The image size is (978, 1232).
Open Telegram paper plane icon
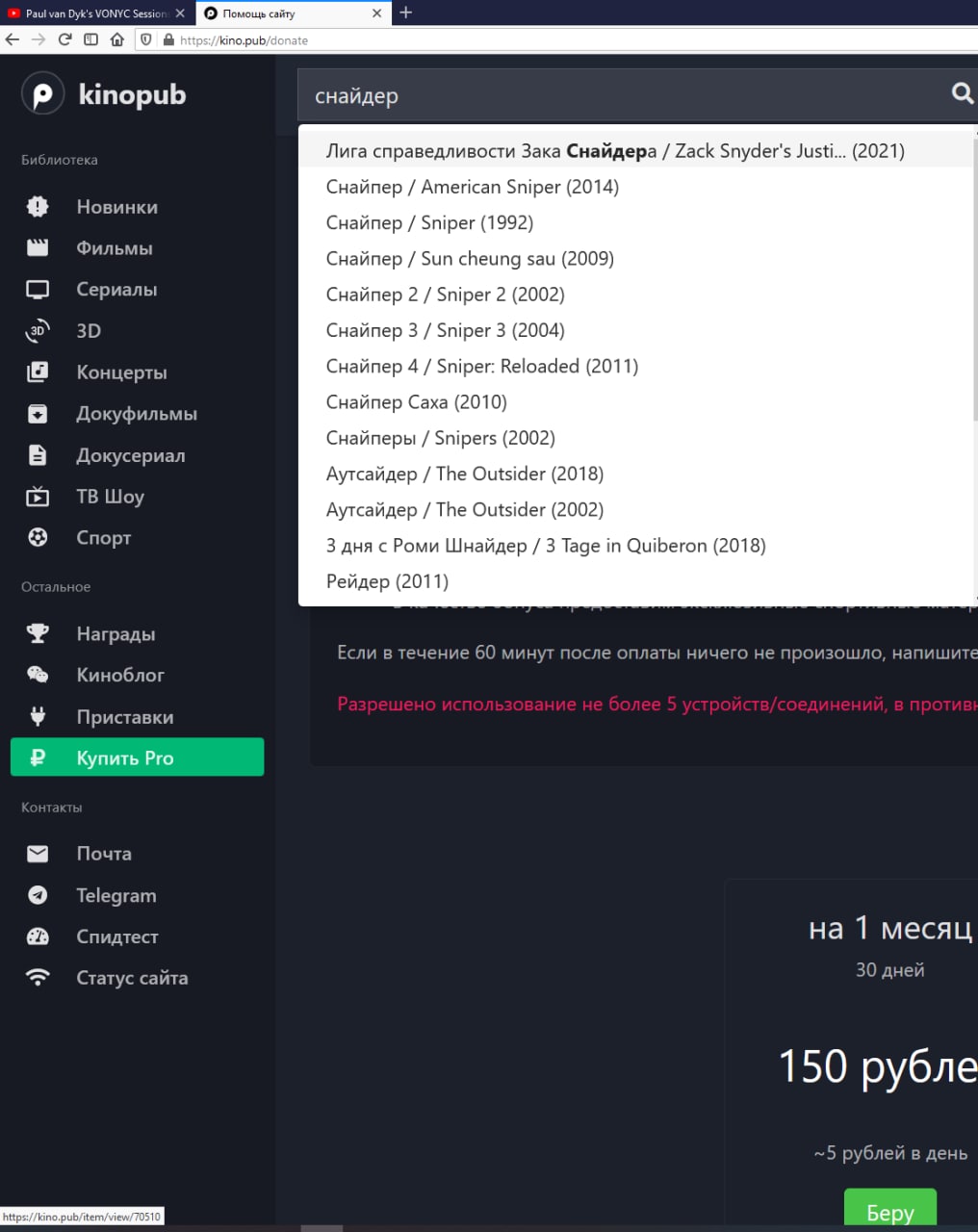coord(38,894)
